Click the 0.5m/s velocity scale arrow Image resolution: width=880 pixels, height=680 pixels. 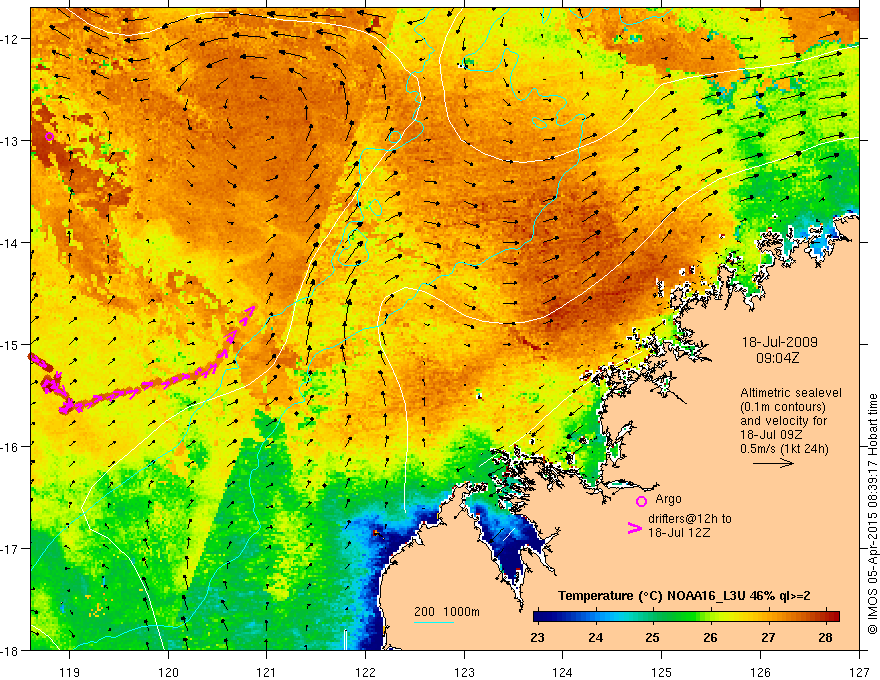click(773, 463)
